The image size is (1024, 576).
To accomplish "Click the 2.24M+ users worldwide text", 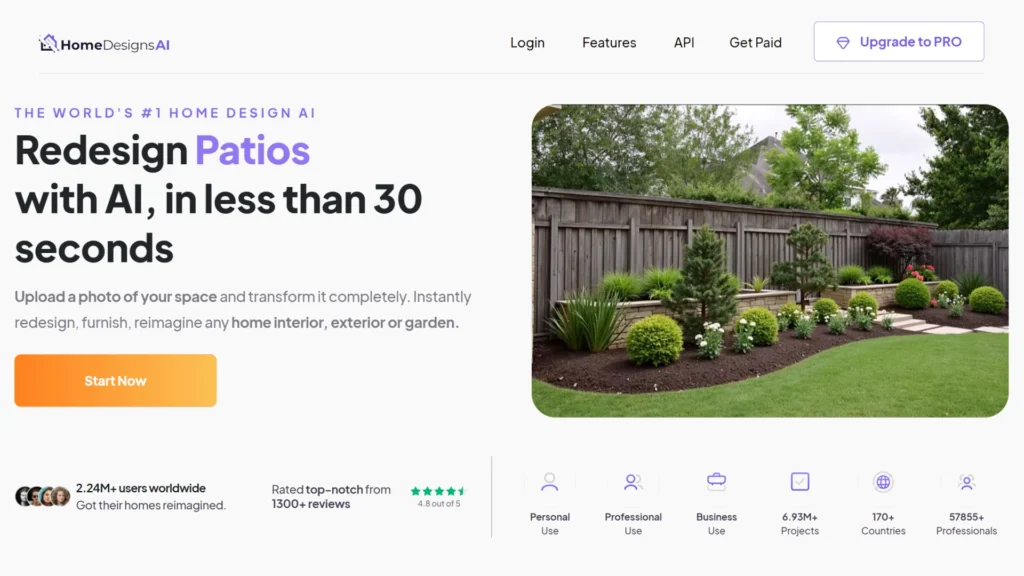I will click(x=140, y=488).
